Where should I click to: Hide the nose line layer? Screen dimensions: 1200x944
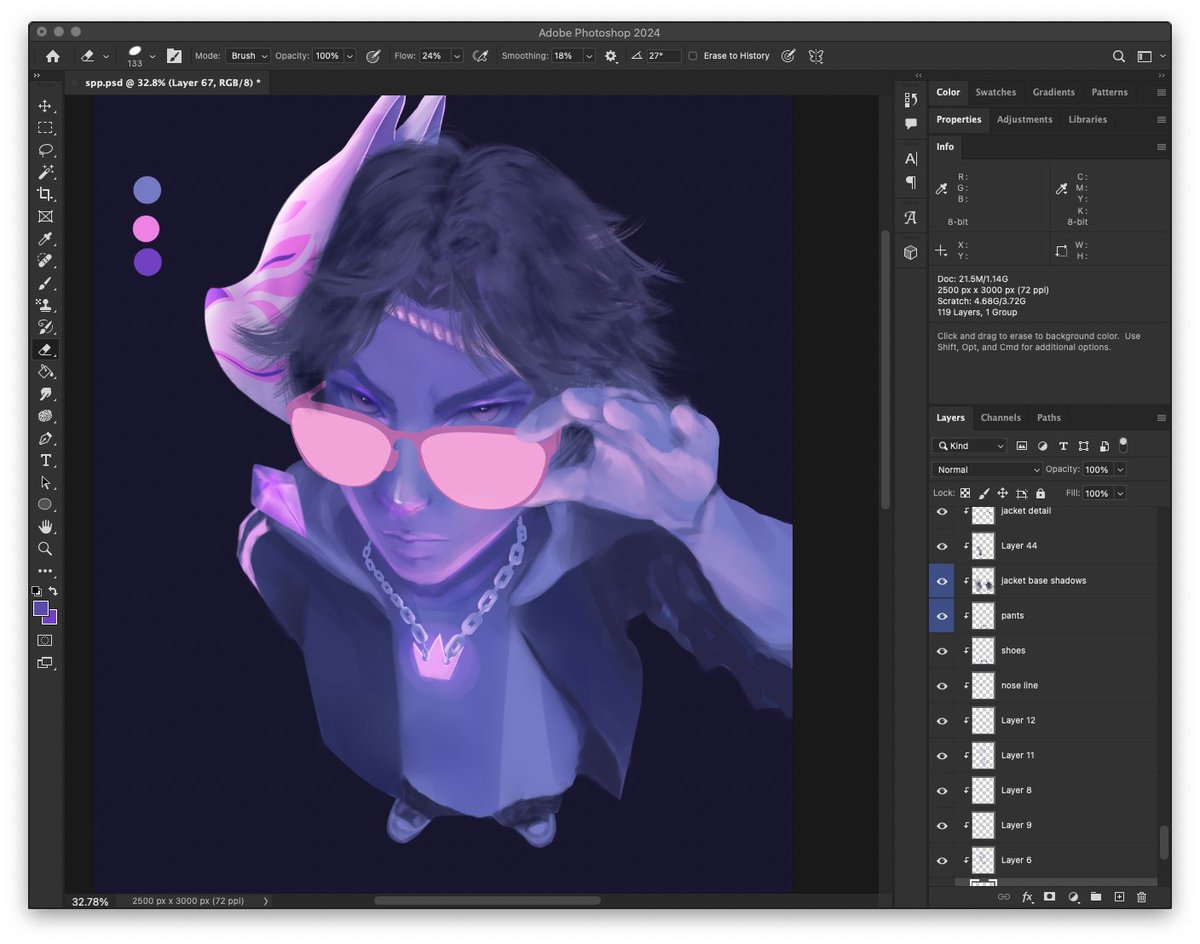(942, 686)
